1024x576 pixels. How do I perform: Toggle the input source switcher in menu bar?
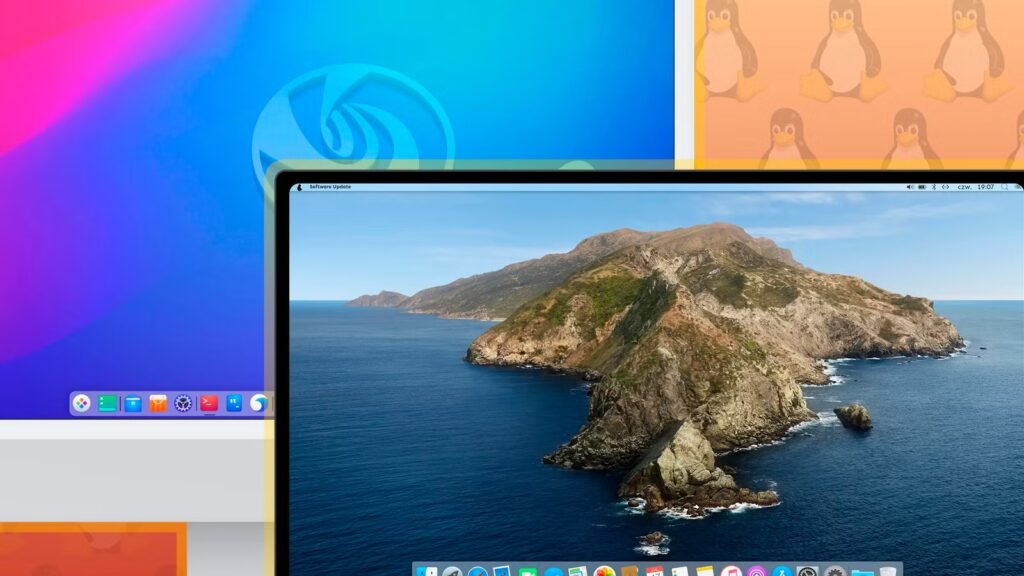pyautogui.click(x=946, y=186)
